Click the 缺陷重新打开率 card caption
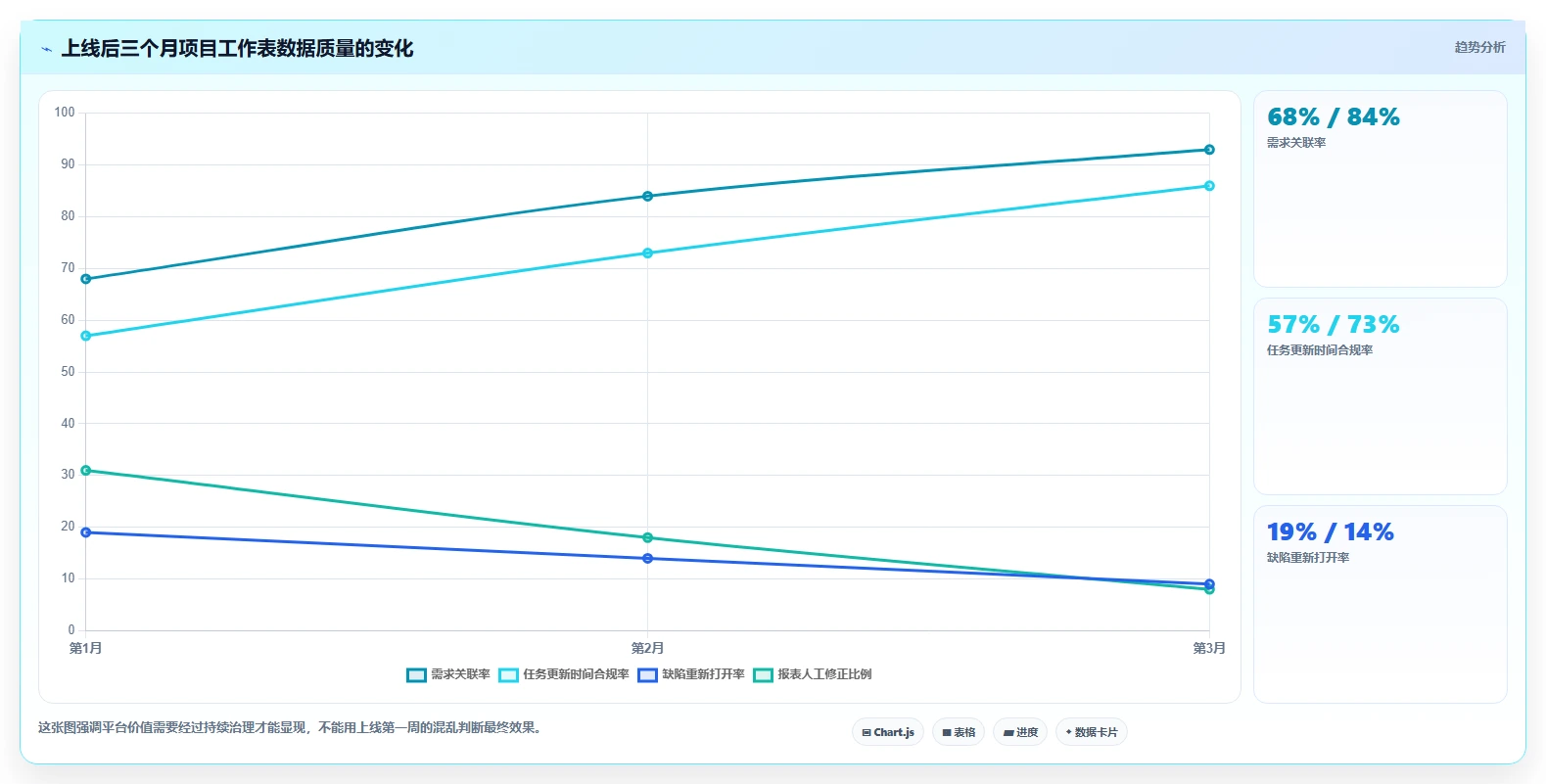 coord(1308,558)
